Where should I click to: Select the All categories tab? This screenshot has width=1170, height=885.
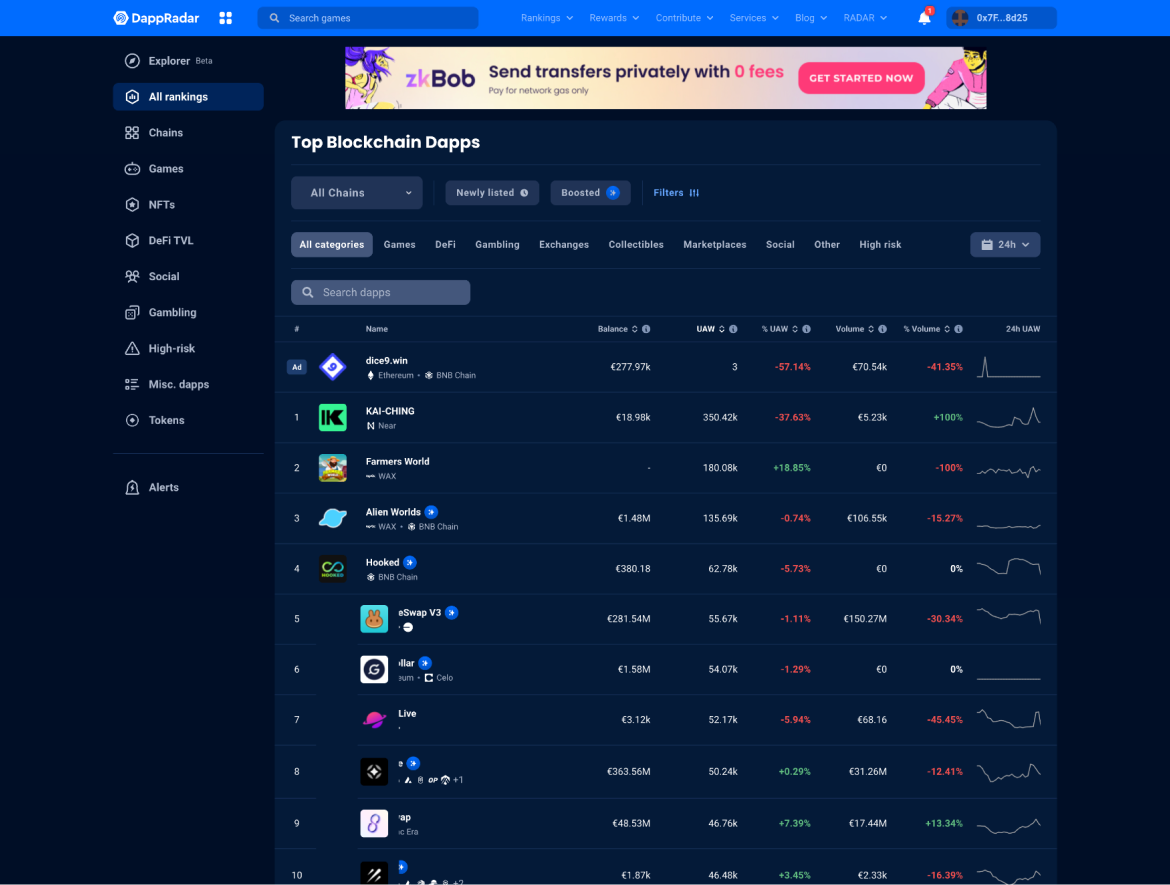[x=332, y=245]
